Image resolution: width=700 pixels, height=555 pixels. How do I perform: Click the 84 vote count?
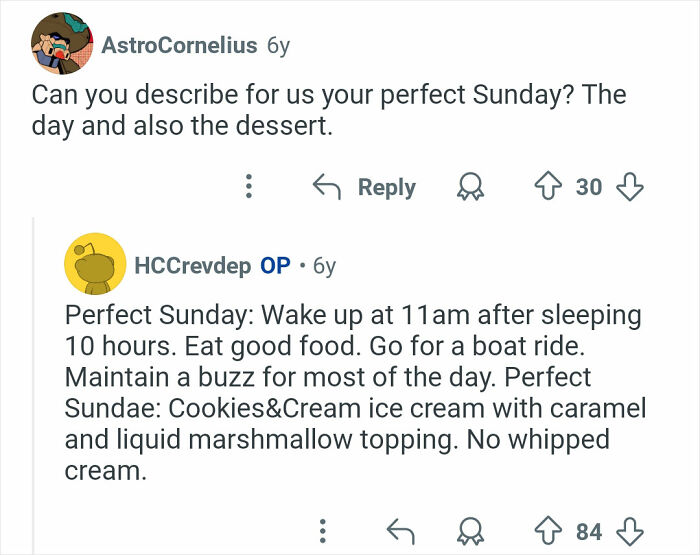pos(590,528)
